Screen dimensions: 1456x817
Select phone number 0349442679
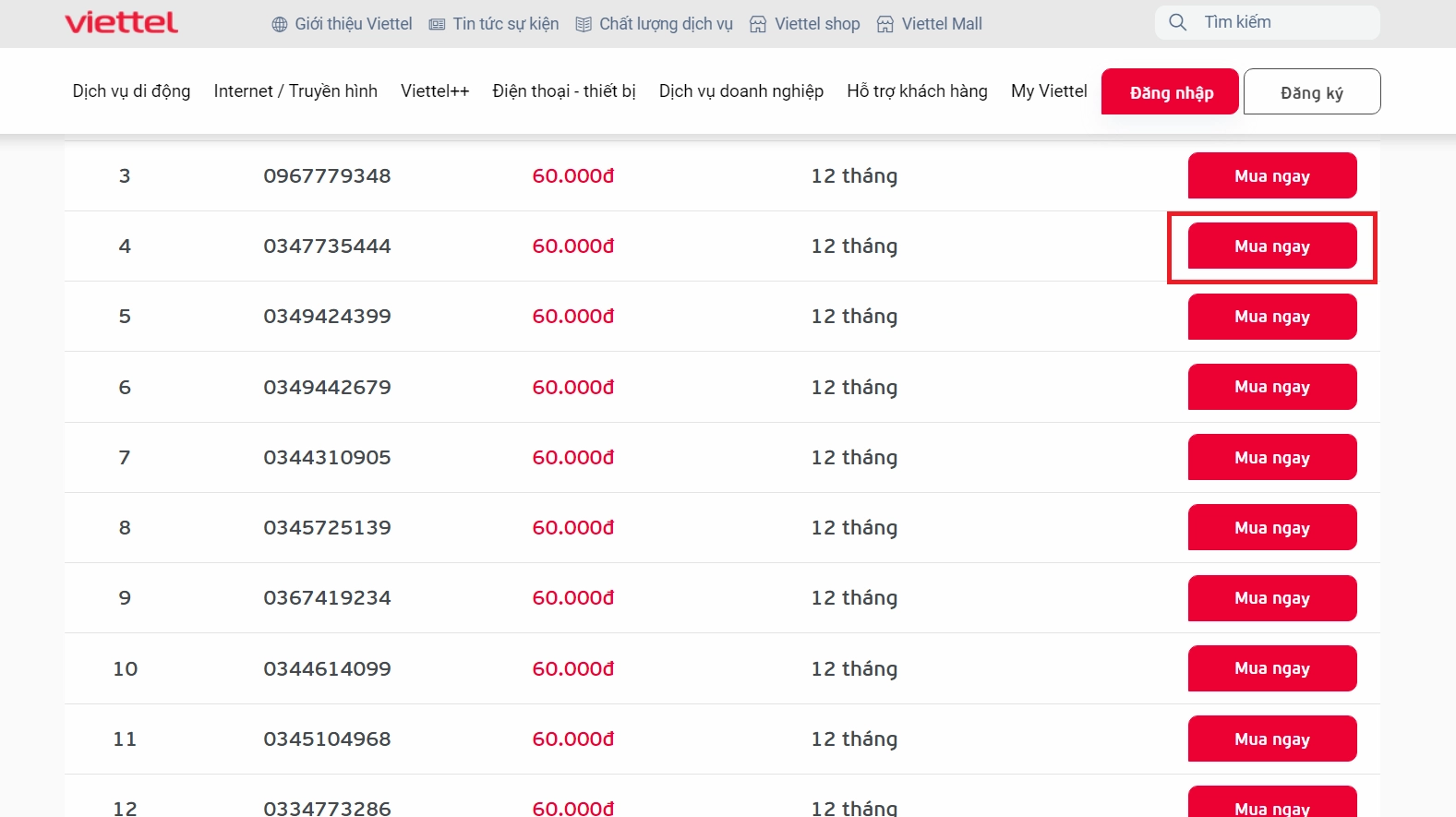coord(327,387)
